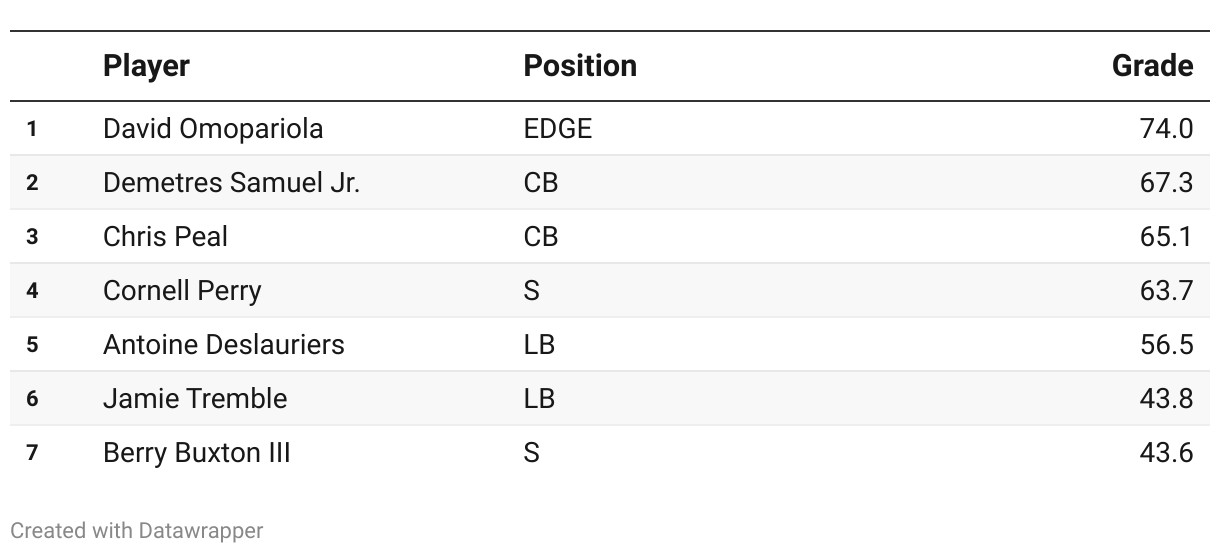The width and height of the screenshot is (1220, 554).
Task: Click the EDGE position cell
Action: [x=558, y=129]
